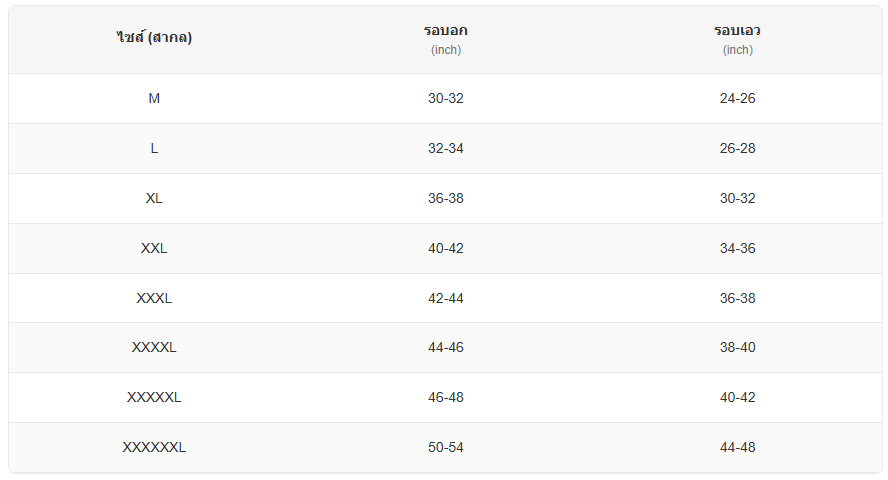Click chest value 30-32
Screen dimensions: 888x480
[x=446, y=99]
